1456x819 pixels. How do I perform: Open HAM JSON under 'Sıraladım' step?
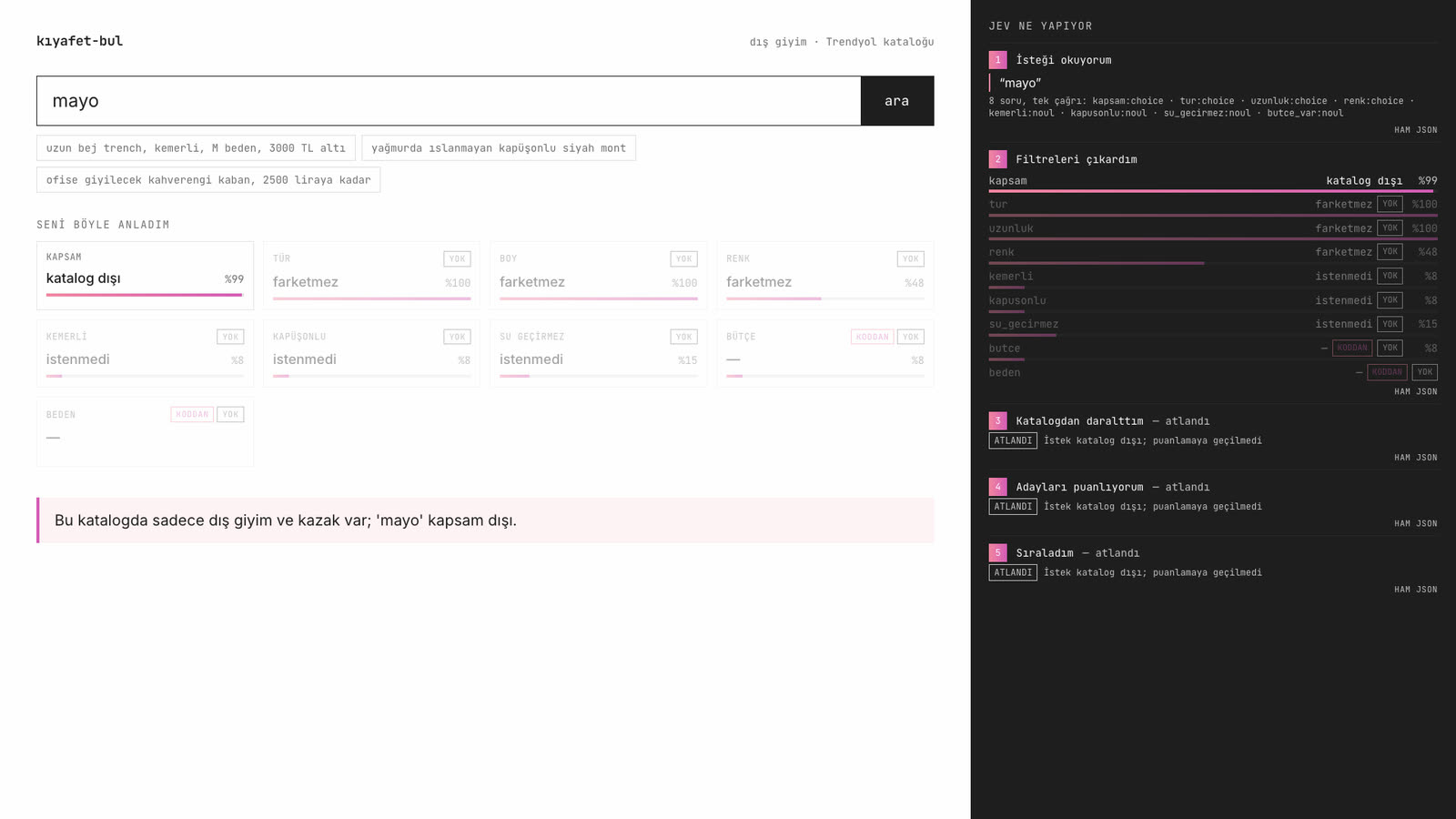coord(1415,590)
